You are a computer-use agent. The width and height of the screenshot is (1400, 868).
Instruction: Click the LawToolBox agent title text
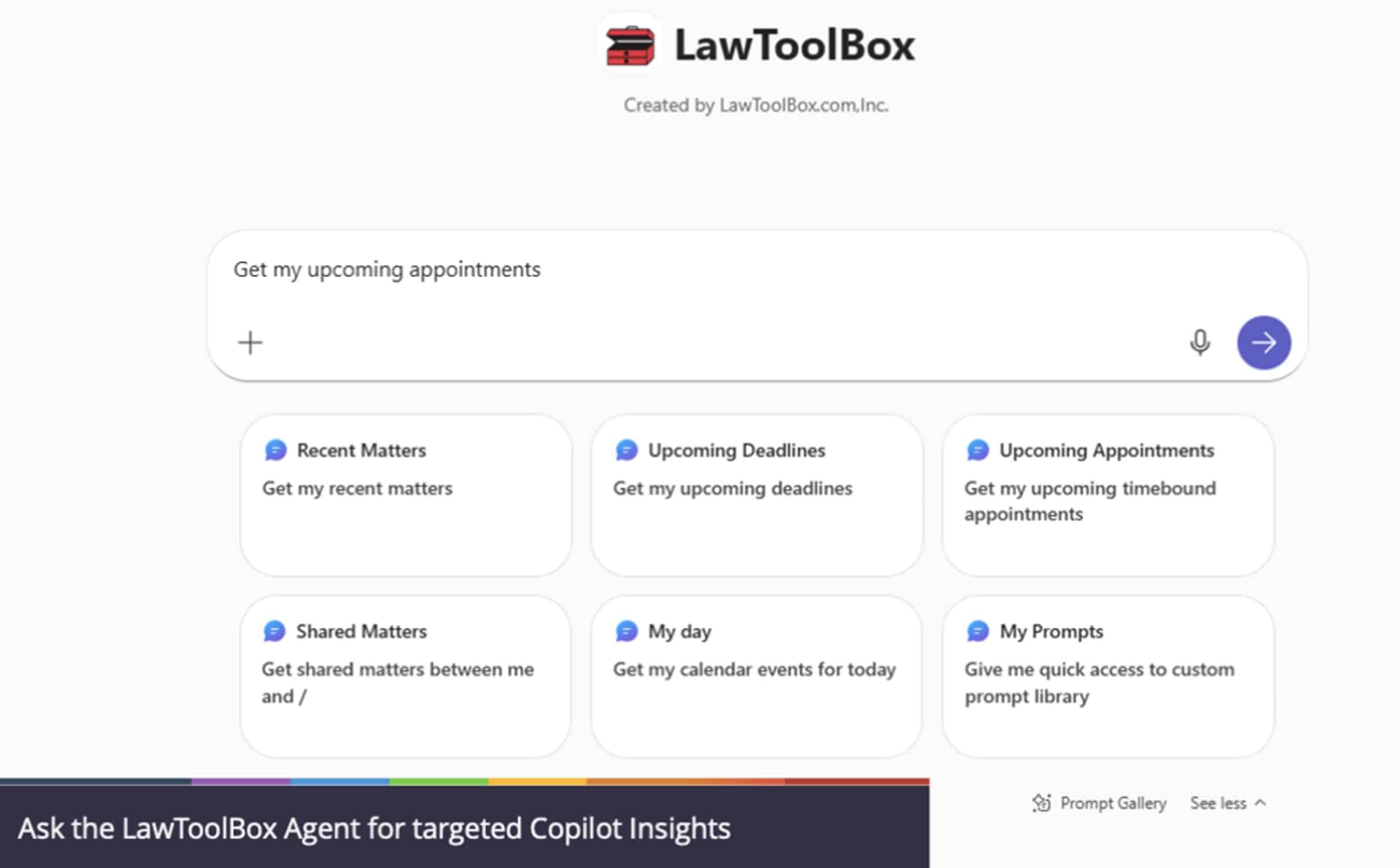[x=794, y=45]
